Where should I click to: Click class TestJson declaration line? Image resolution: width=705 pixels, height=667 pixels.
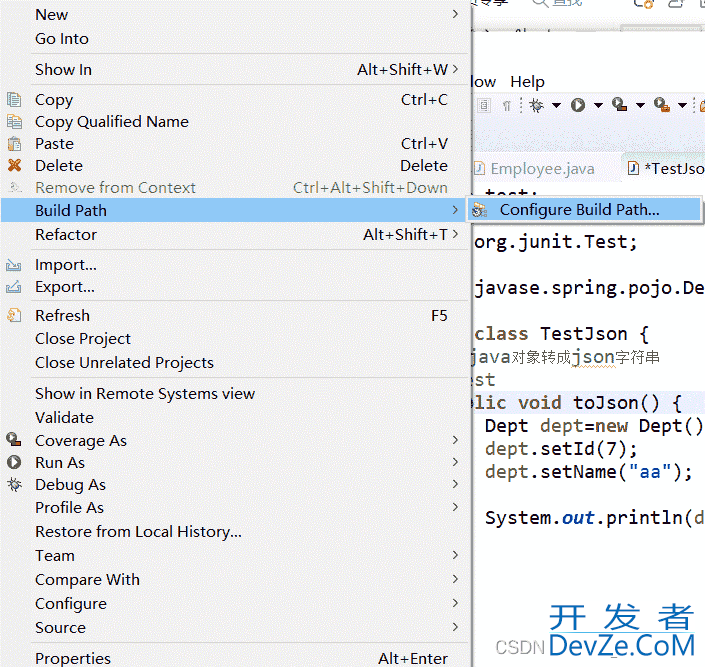click(x=561, y=334)
